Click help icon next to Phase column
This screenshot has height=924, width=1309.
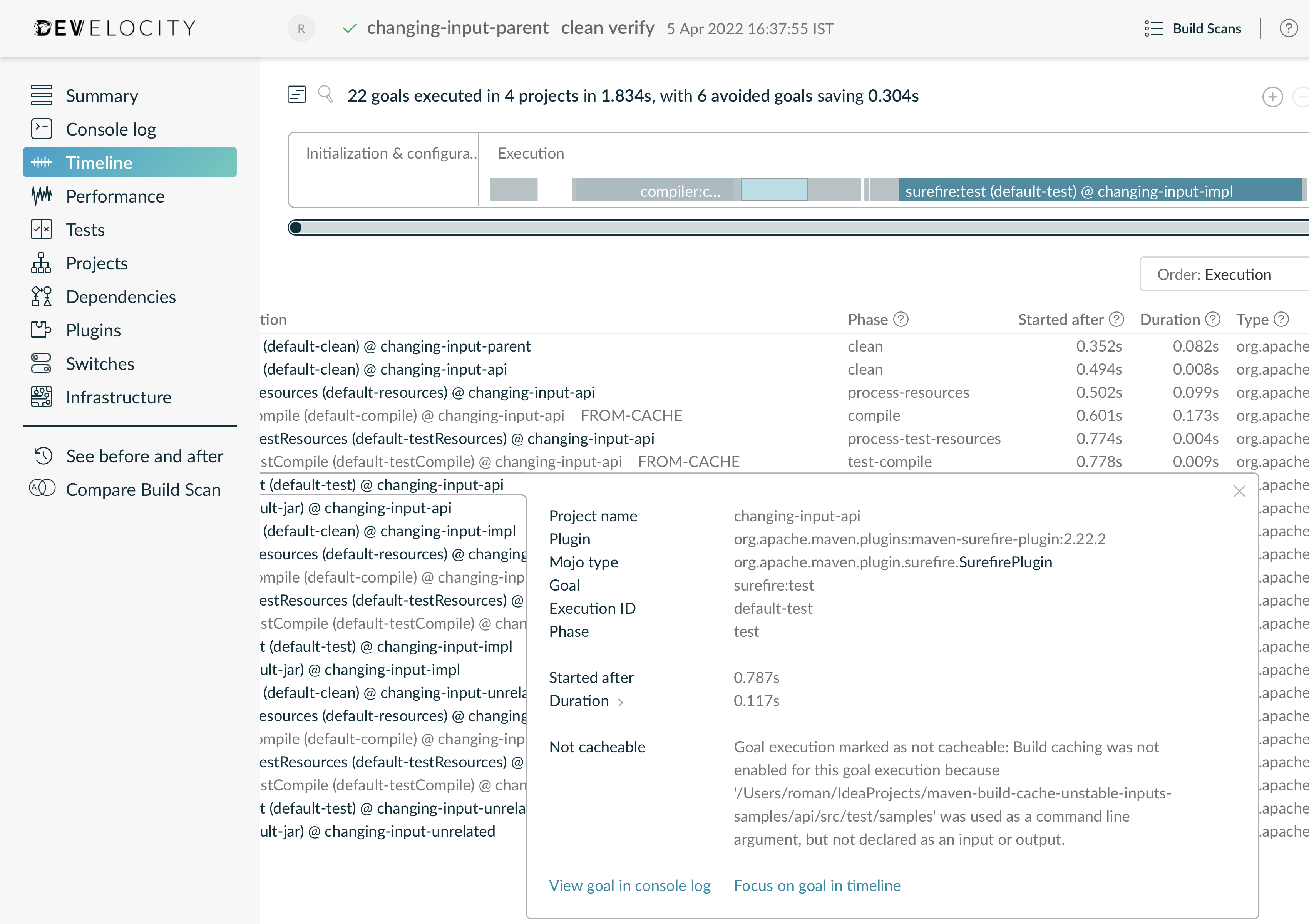[x=901, y=320]
